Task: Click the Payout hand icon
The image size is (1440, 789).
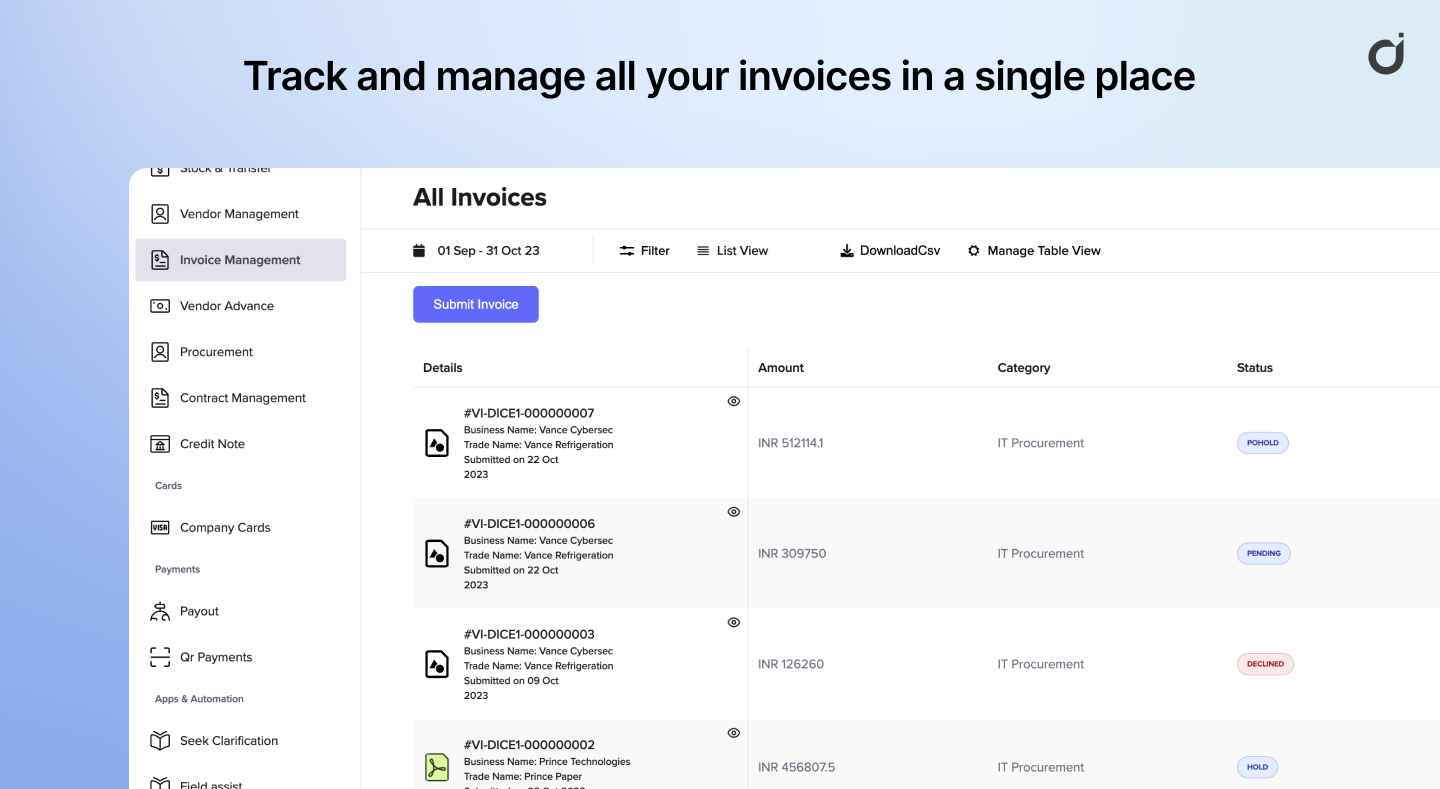Action: [160, 611]
